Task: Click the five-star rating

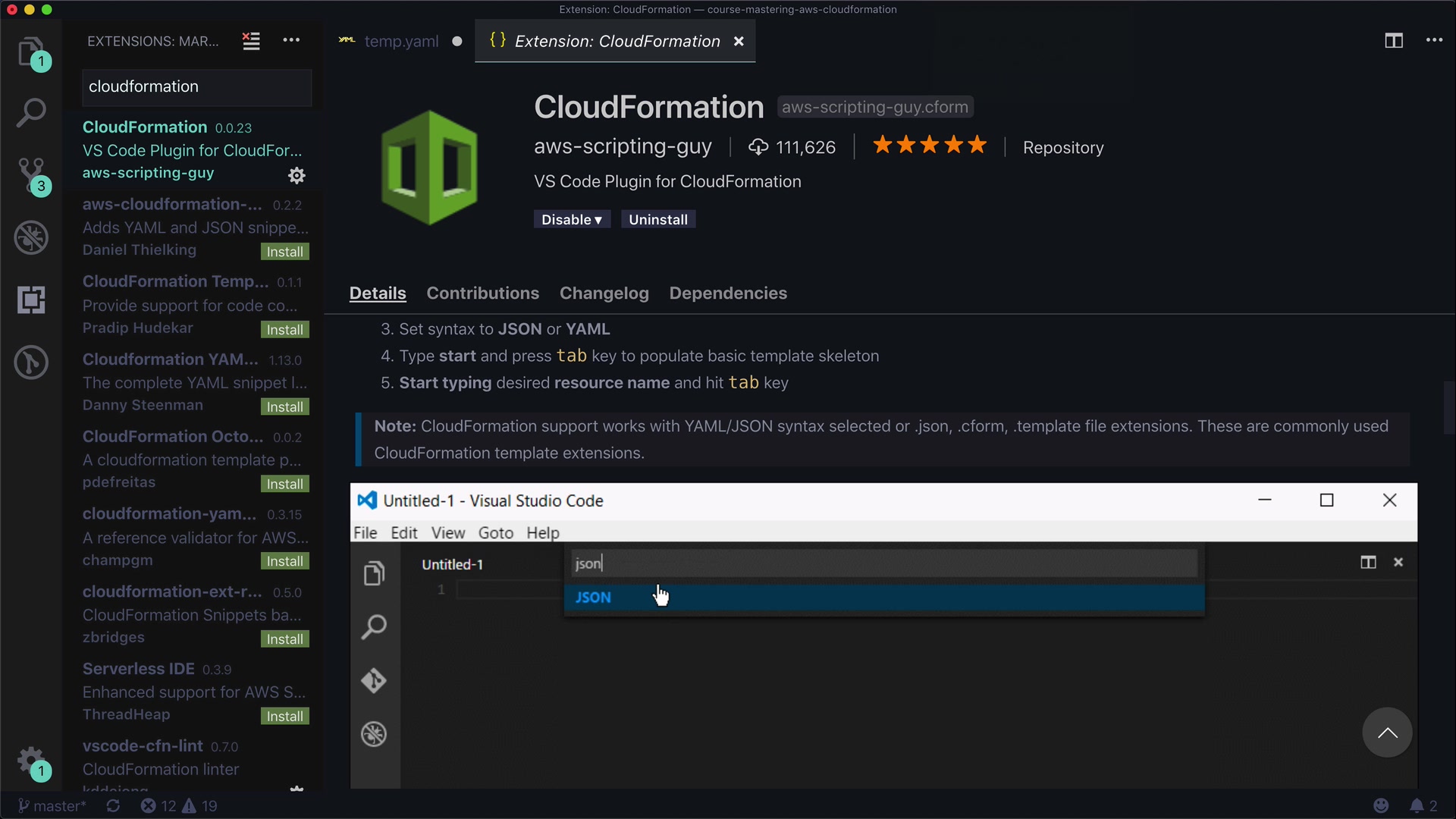Action: (x=929, y=146)
